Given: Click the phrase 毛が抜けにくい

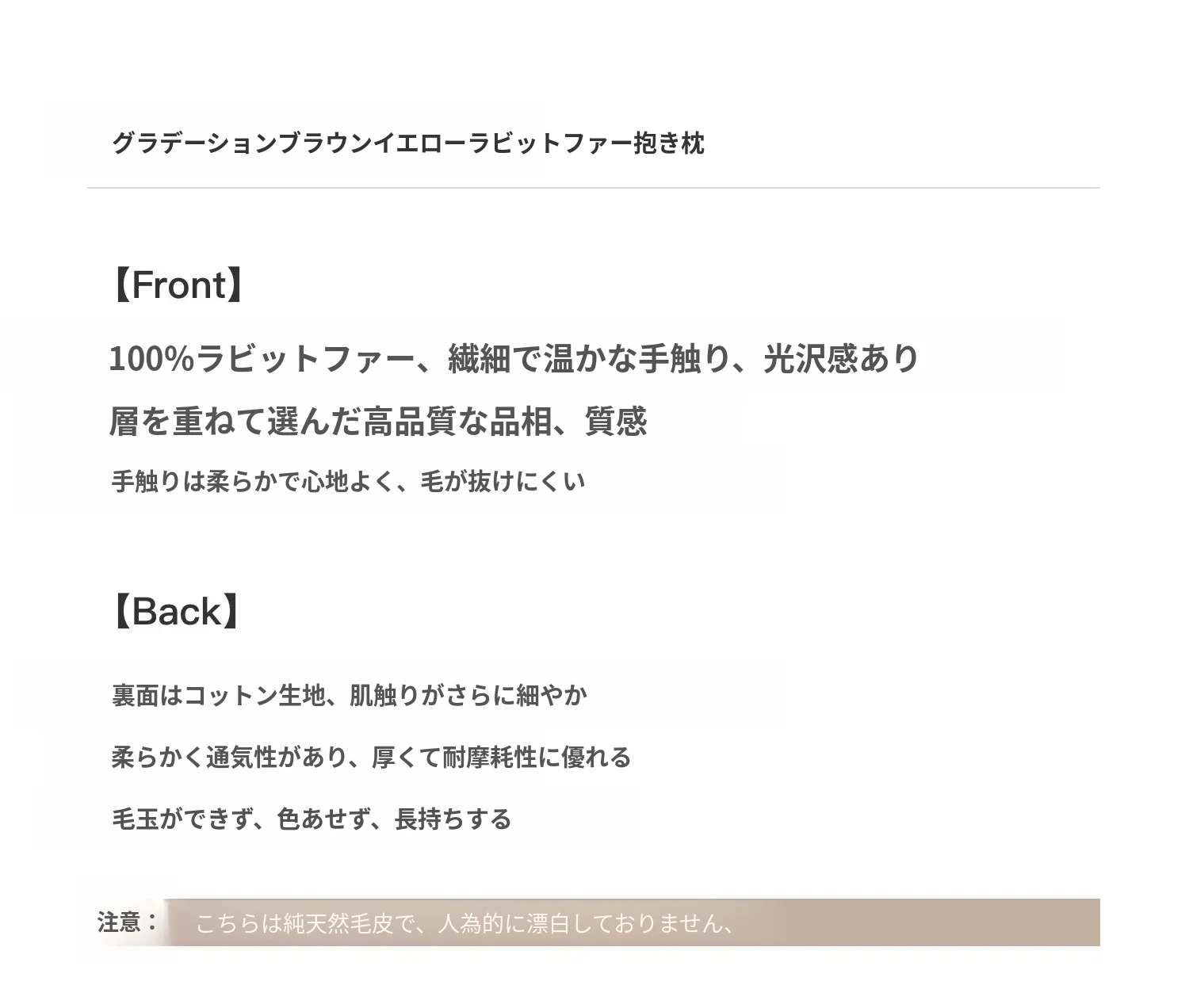Looking at the screenshot, I should pos(503,482).
